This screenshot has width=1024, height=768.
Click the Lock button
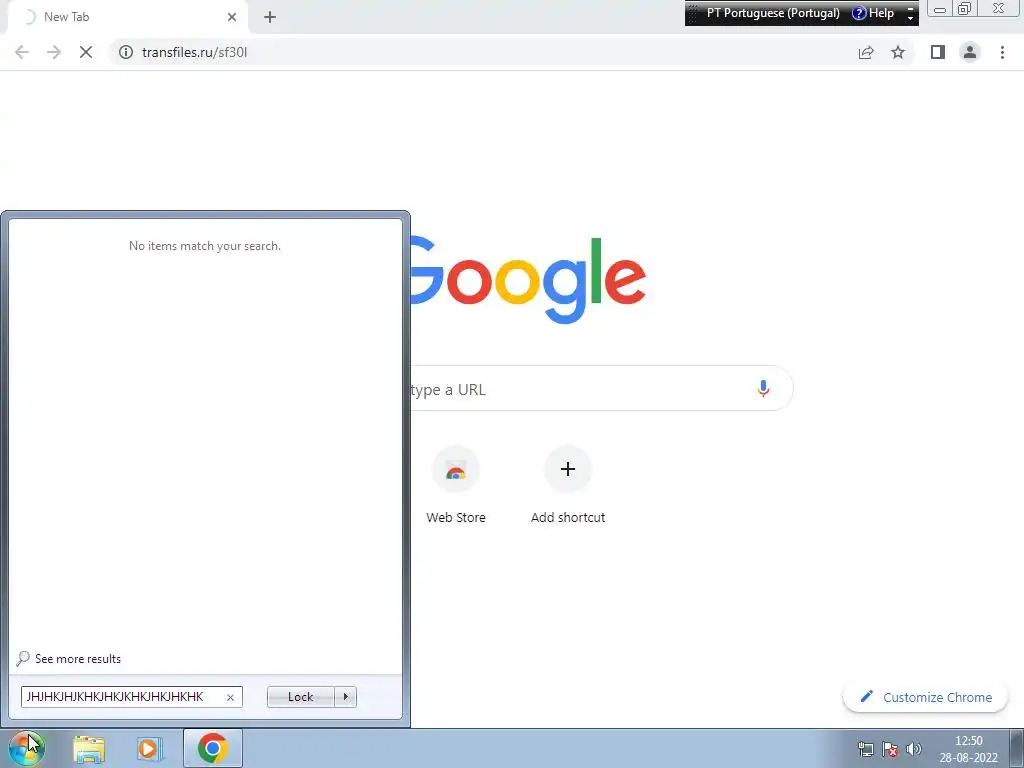point(300,697)
